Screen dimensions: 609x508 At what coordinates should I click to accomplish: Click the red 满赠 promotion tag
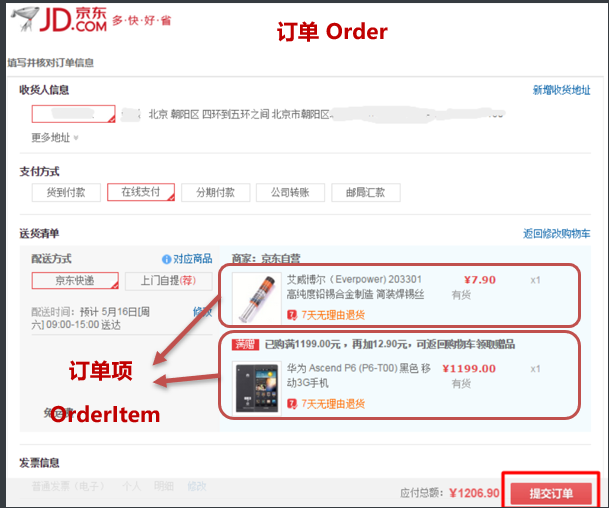pyautogui.click(x=245, y=344)
